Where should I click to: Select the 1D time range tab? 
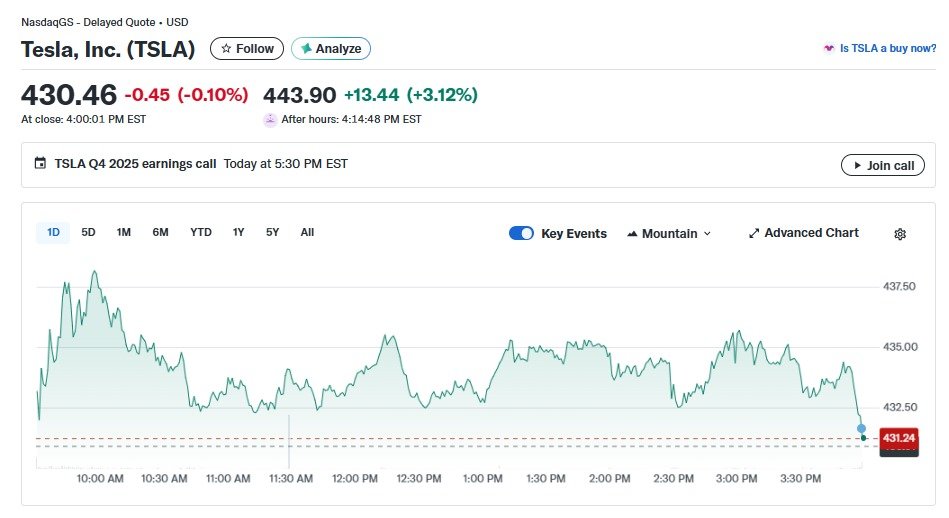[54, 233]
